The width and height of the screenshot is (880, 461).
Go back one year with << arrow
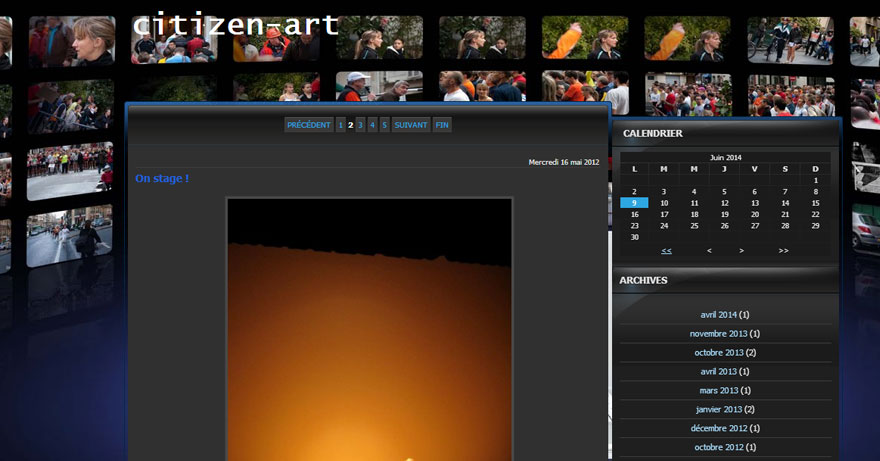tap(666, 251)
